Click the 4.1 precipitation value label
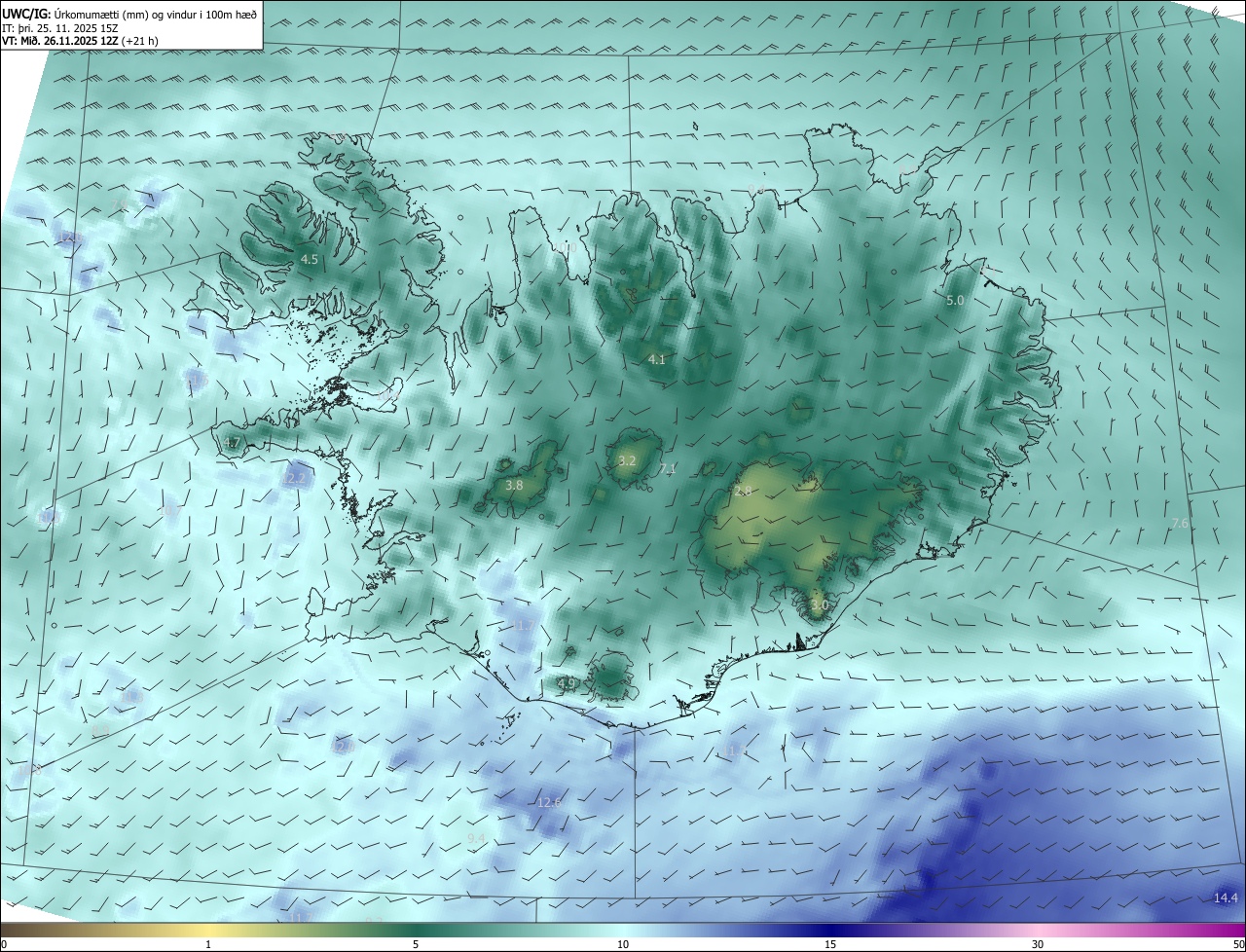 (657, 360)
